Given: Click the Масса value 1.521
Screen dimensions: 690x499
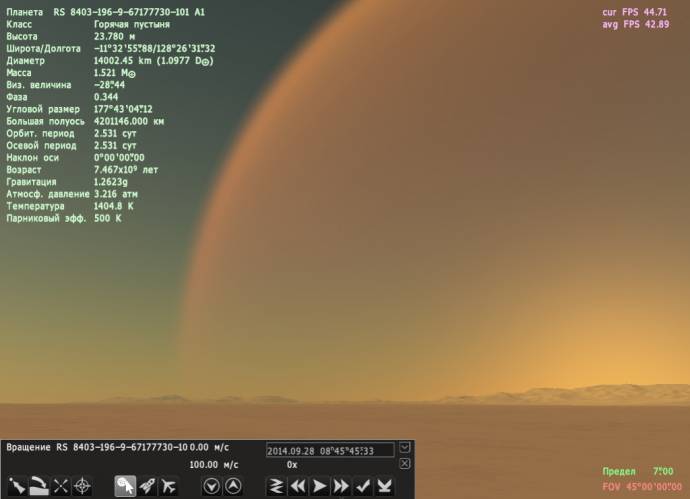Looking at the screenshot, I should (114, 73).
